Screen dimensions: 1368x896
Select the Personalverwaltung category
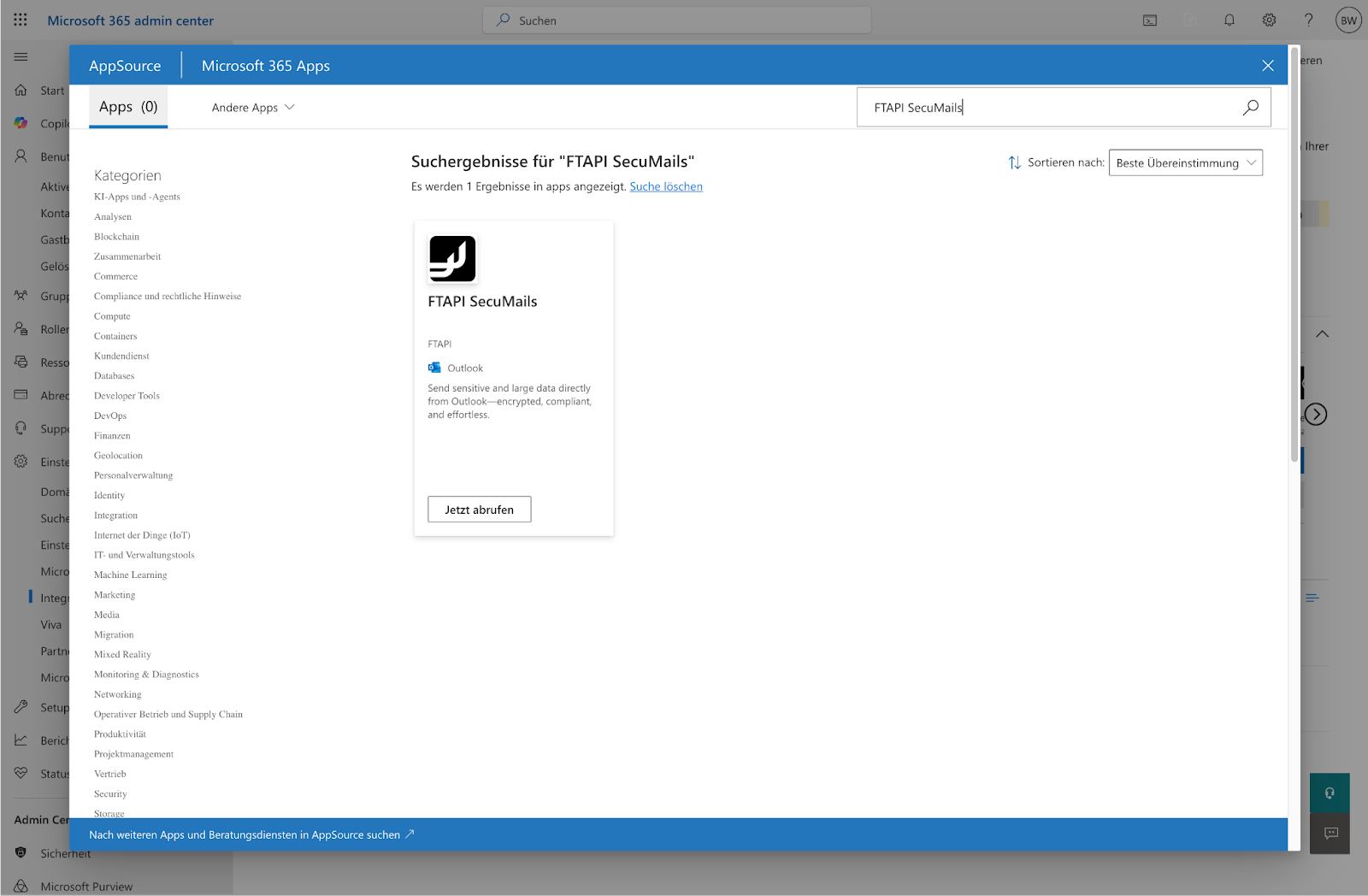(133, 475)
